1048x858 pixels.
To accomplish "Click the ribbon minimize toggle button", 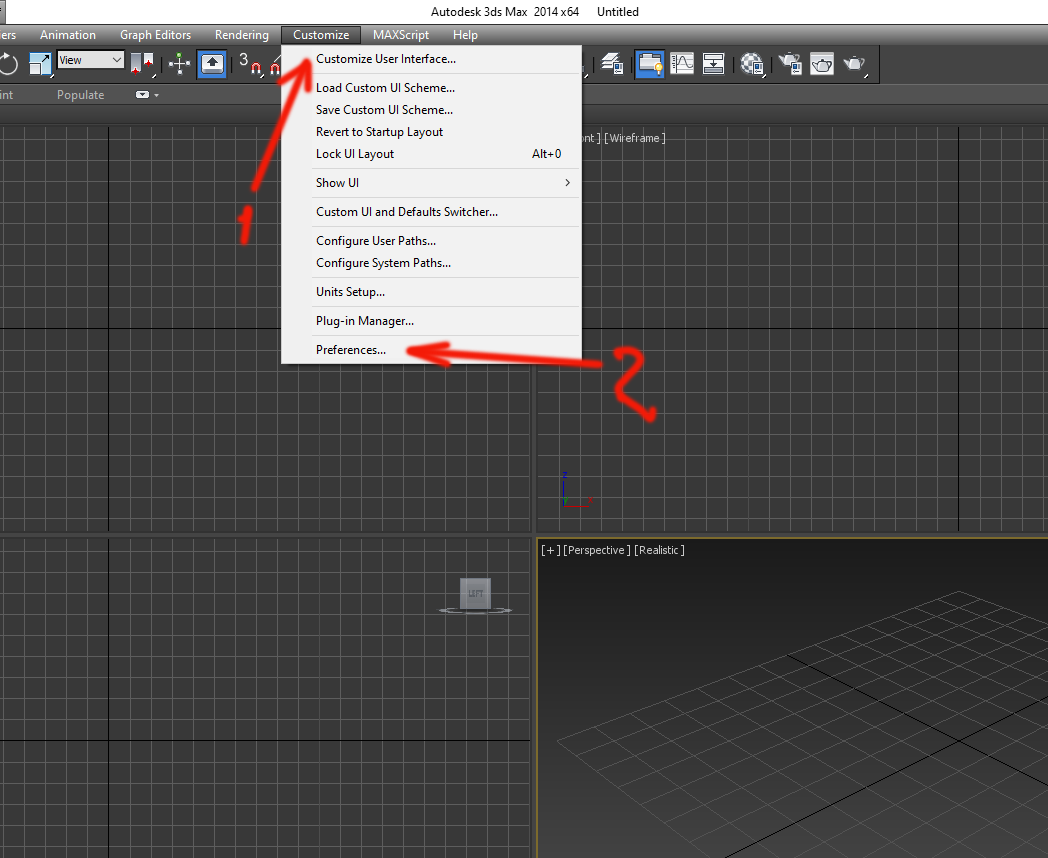I will pos(142,95).
